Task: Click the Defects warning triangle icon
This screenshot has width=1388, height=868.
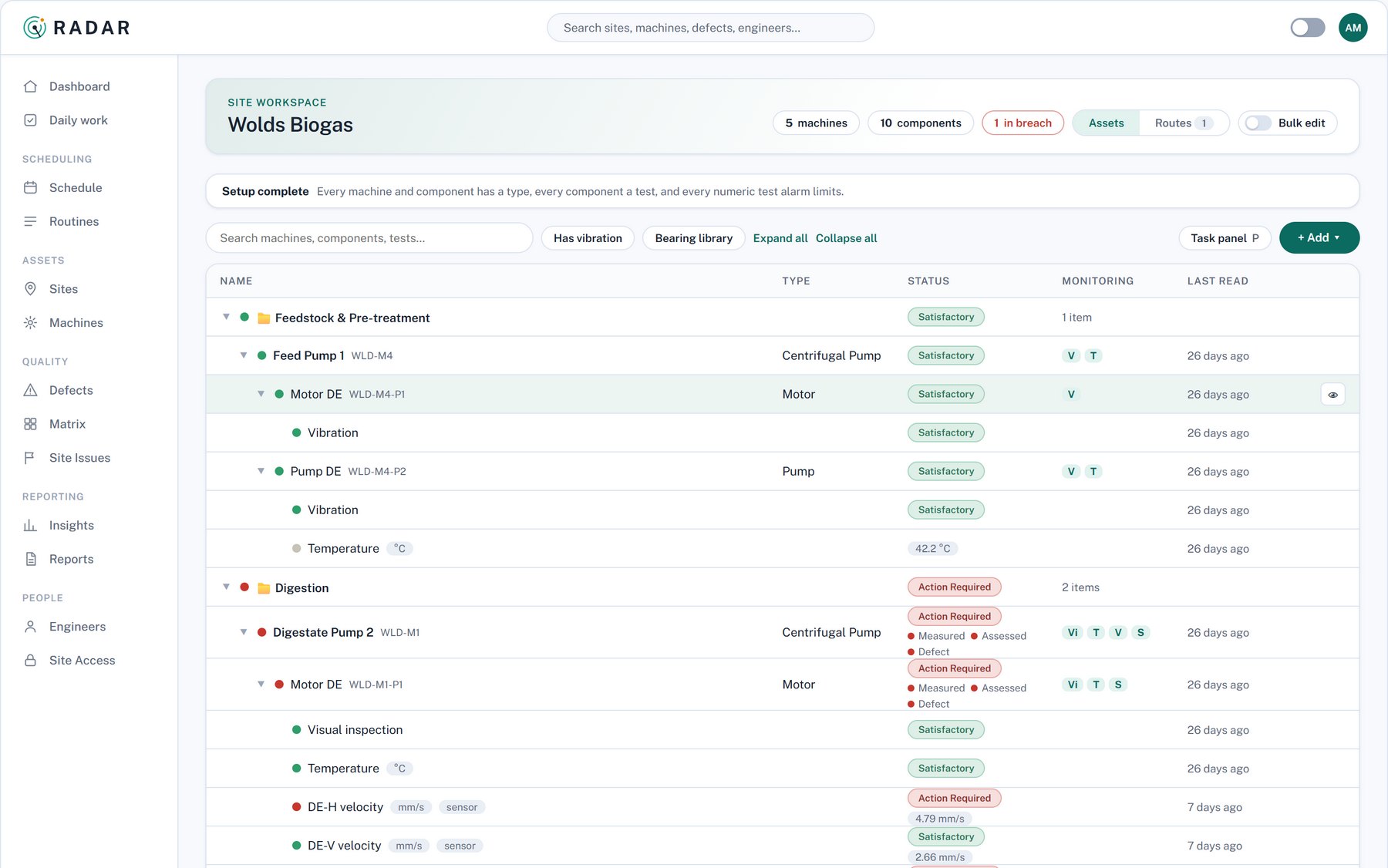Action: [x=30, y=390]
